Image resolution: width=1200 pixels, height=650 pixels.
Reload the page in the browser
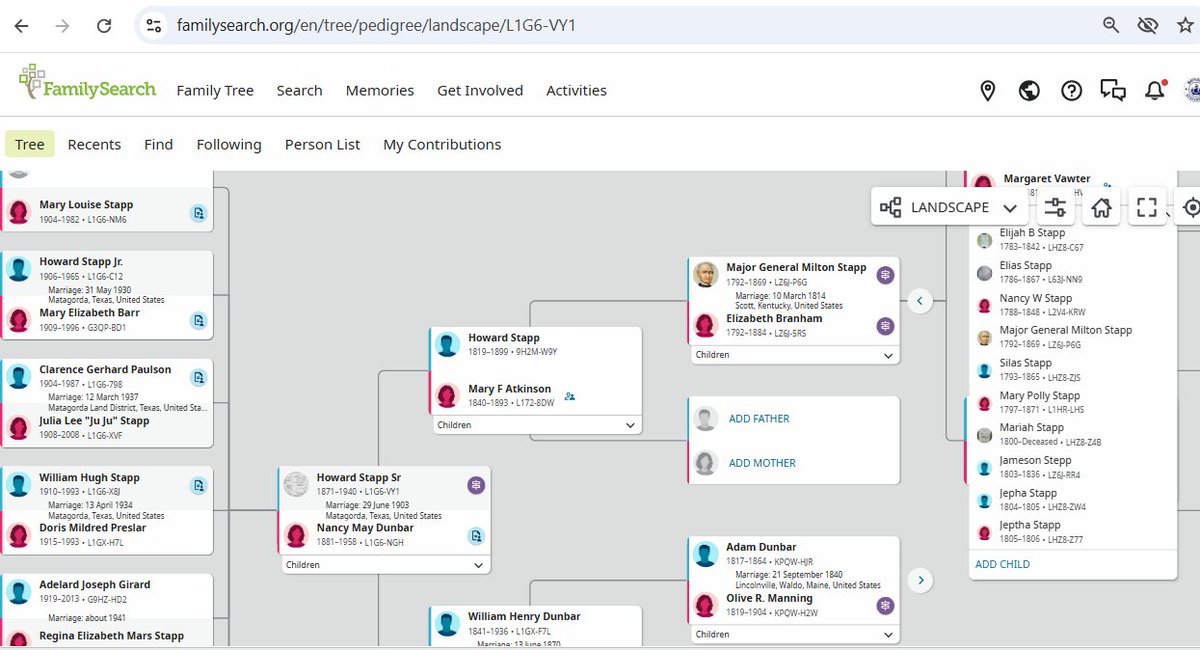point(104,26)
